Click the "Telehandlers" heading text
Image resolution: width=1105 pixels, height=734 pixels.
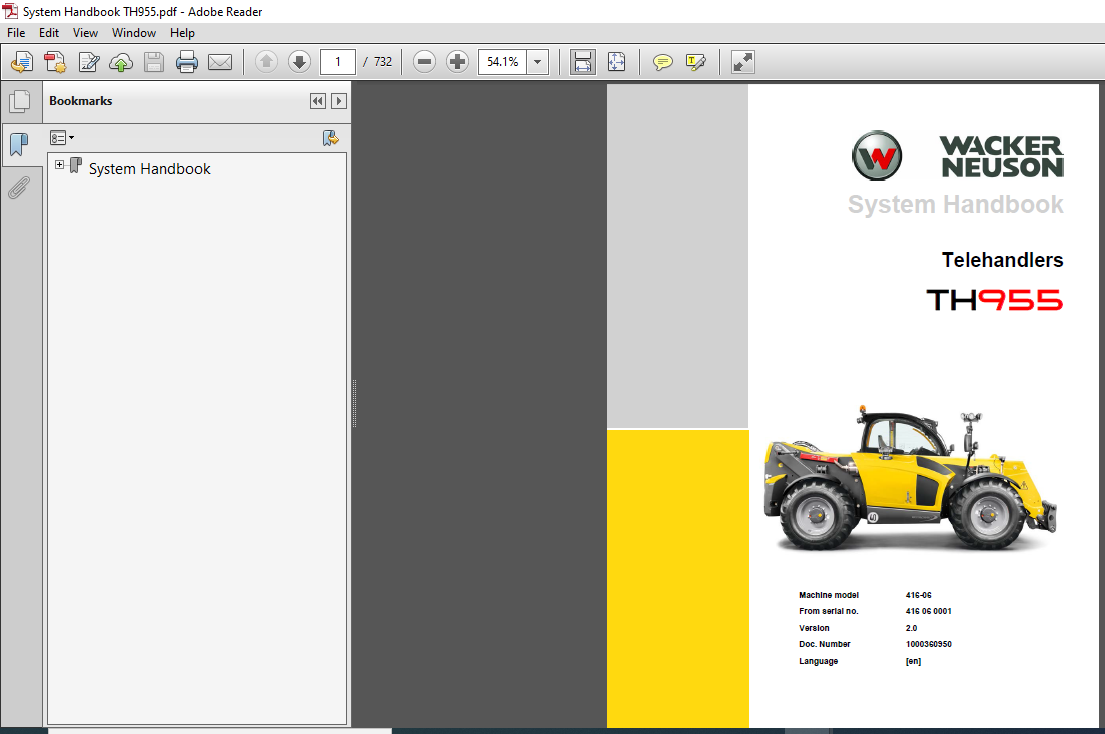click(1002, 260)
